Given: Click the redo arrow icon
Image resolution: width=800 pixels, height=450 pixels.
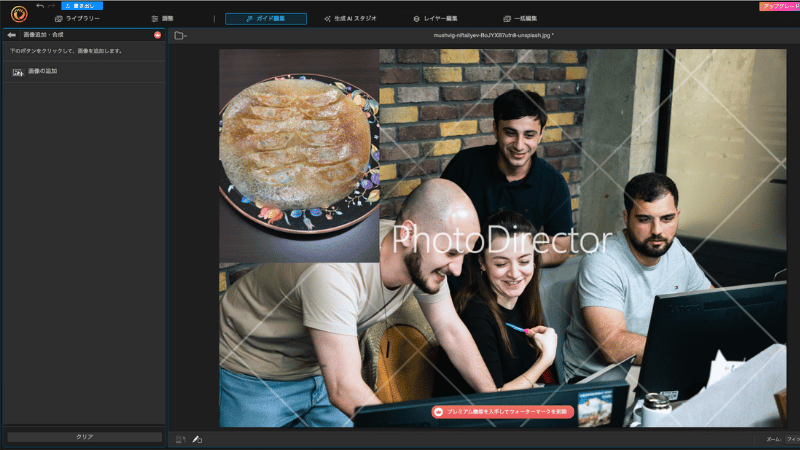Looking at the screenshot, I should tap(52, 6).
